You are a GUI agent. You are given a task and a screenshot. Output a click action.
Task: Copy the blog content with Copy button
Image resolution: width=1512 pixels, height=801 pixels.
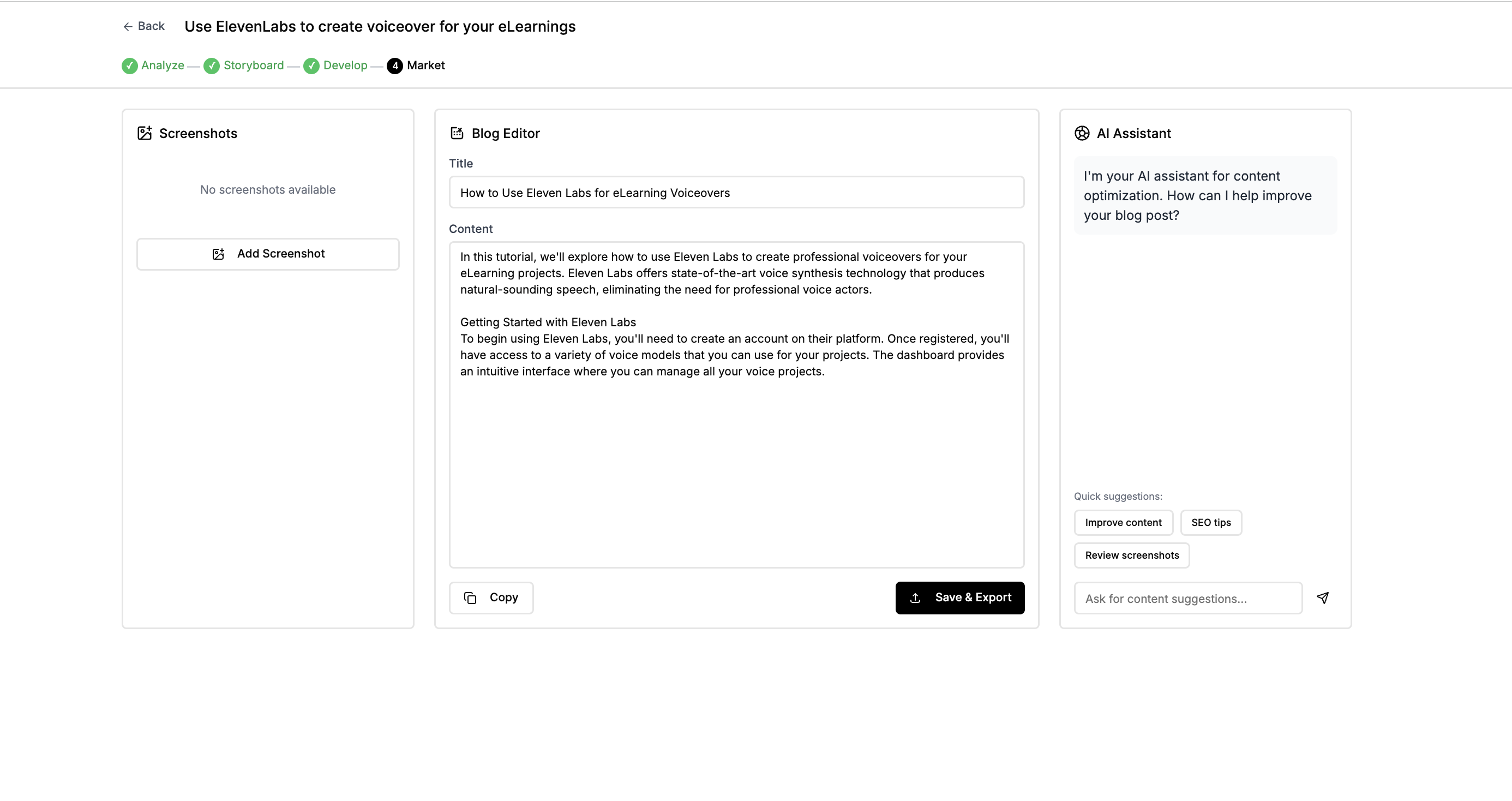tap(491, 598)
